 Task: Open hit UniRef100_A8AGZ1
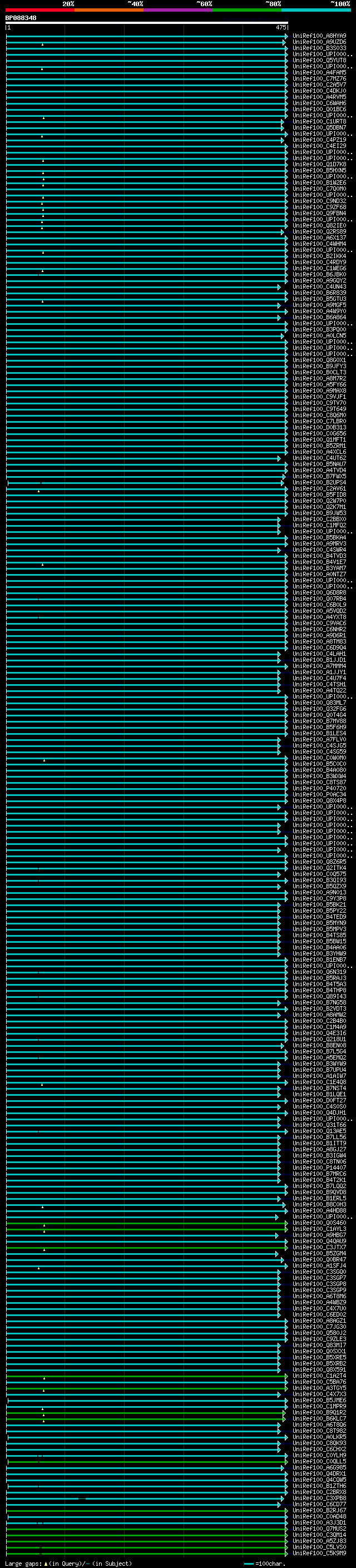pyautogui.click(x=319, y=1321)
